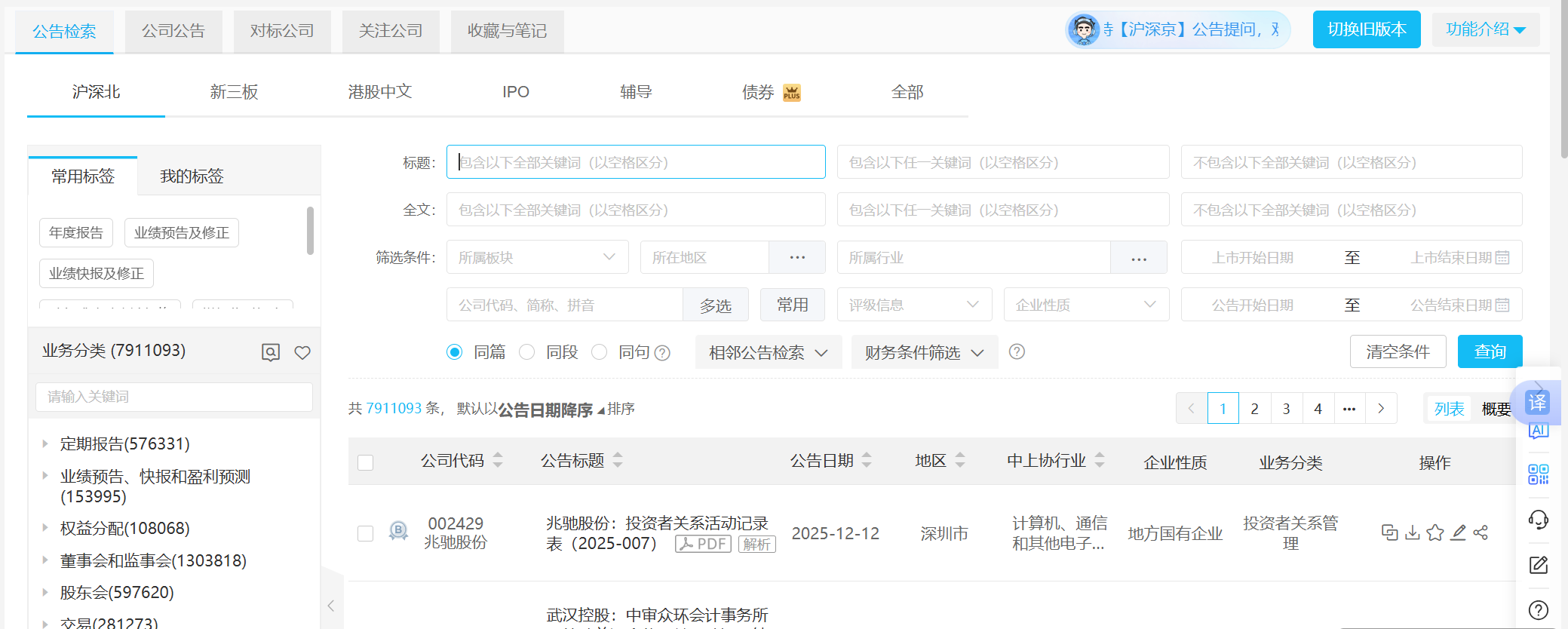Click the 业务分类 keyword search input

pos(174,397)
